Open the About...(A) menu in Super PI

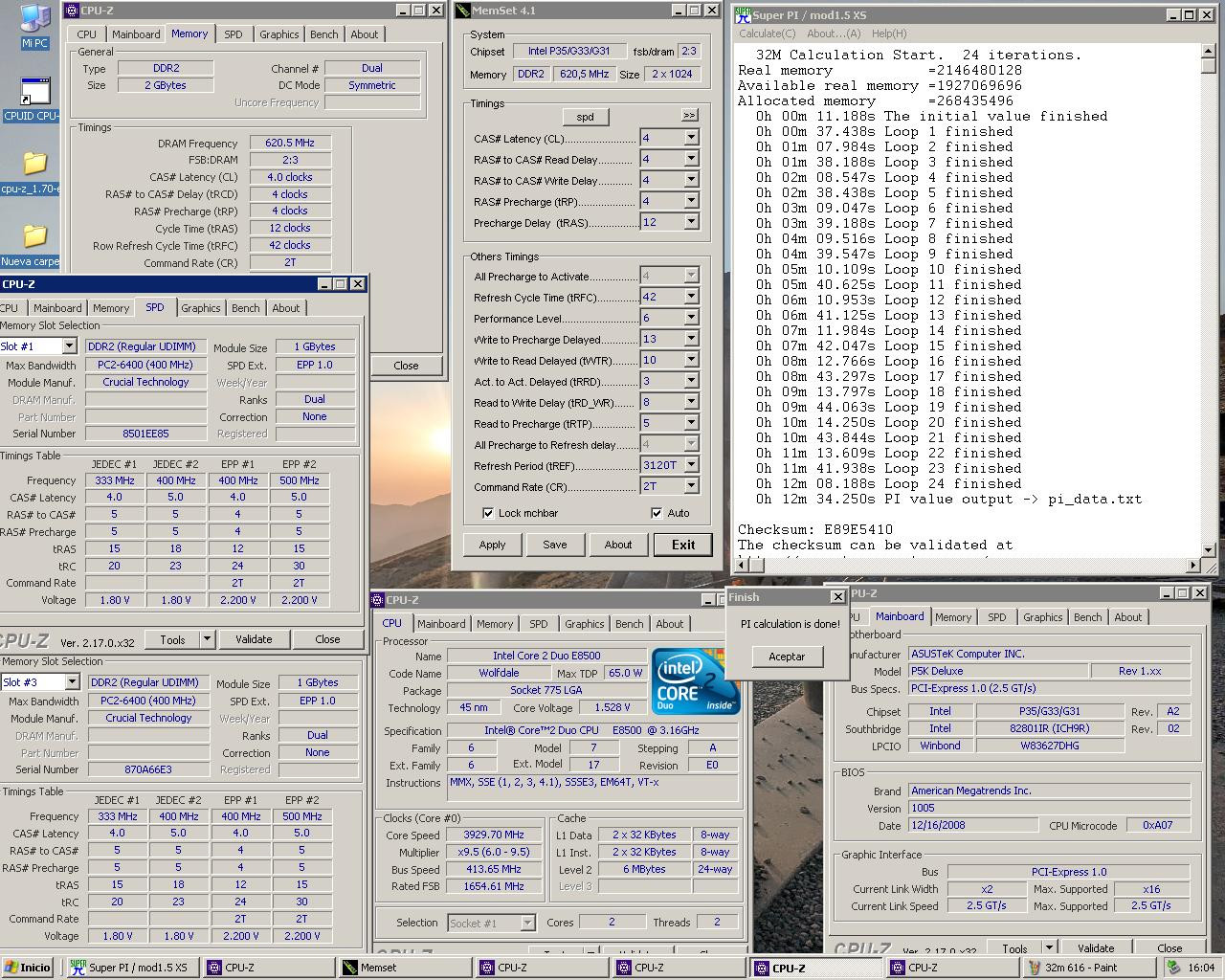[834, 33]
